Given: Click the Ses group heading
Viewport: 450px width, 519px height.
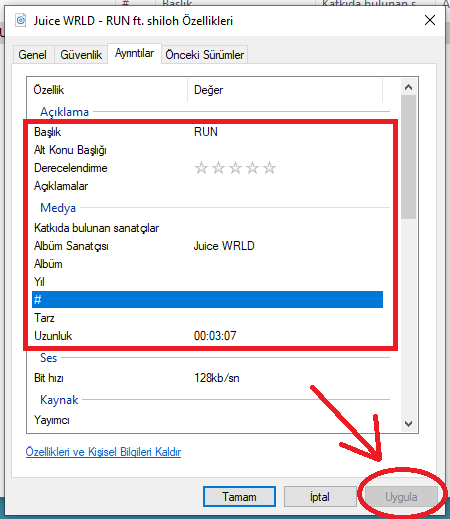Looking at the screenshot, I should (49, 358).
